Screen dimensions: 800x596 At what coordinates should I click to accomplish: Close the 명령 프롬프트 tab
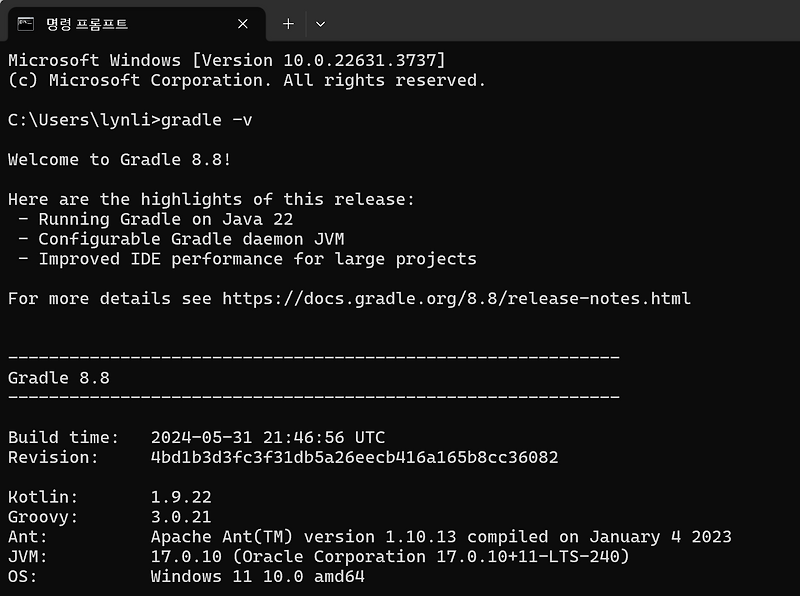pyautogui.click(x=242, y=23)
